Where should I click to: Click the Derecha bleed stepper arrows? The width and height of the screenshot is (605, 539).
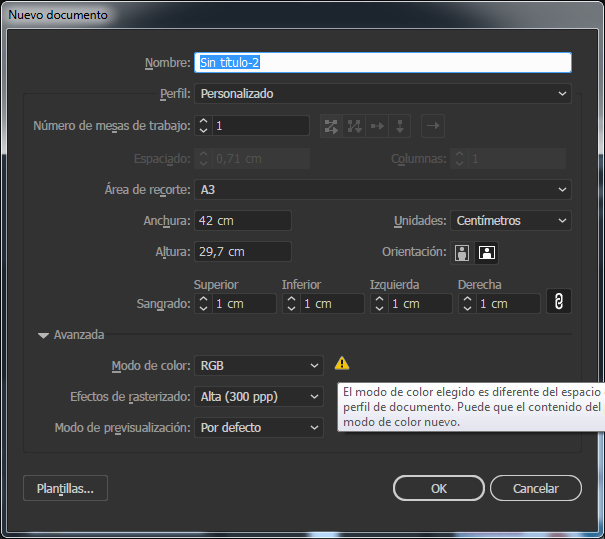click(x=467, y=304)
